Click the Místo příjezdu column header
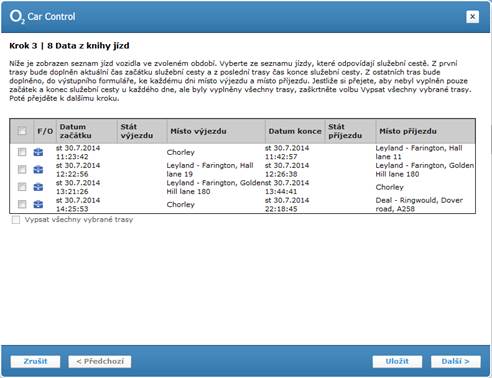This screenshot has height=378, width=492. pyautogui.click(x=425, y=131)
